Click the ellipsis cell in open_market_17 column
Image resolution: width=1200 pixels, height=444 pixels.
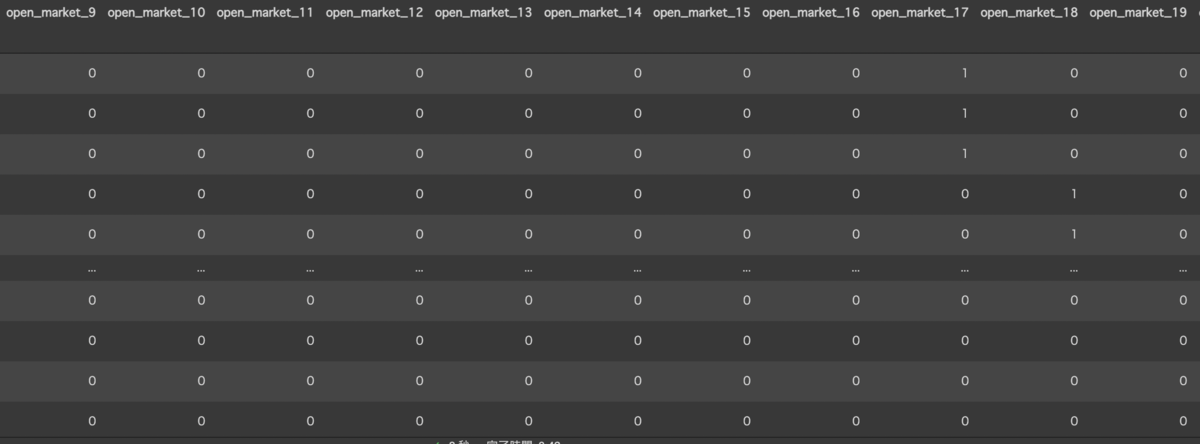pyautogui.click(x=964, y=269)
